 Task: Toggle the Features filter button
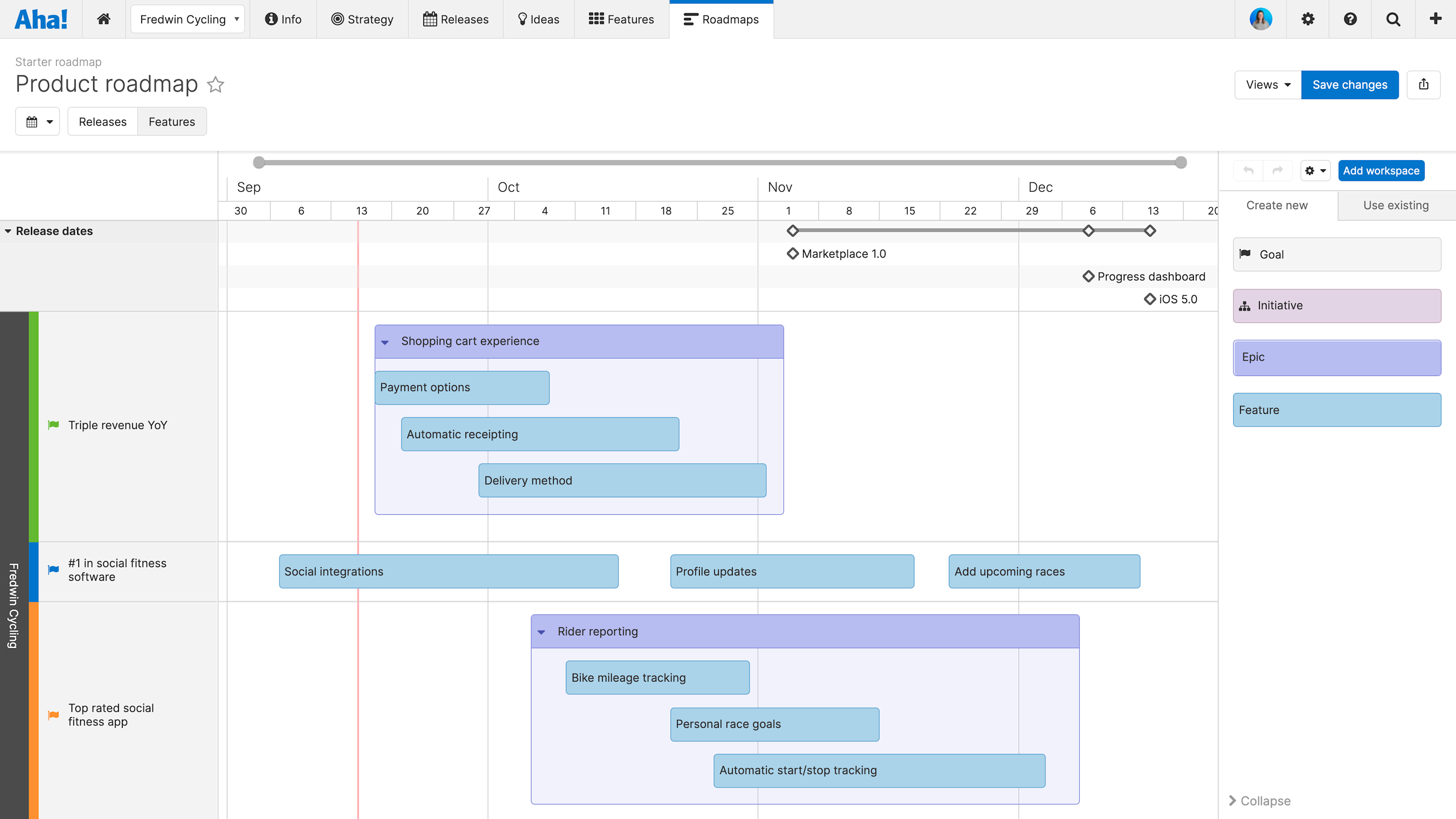click(171, 121)
